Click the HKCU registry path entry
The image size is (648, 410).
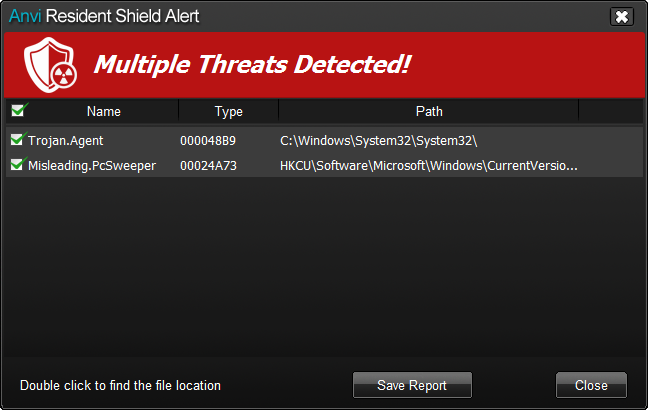tap(429, 166)
